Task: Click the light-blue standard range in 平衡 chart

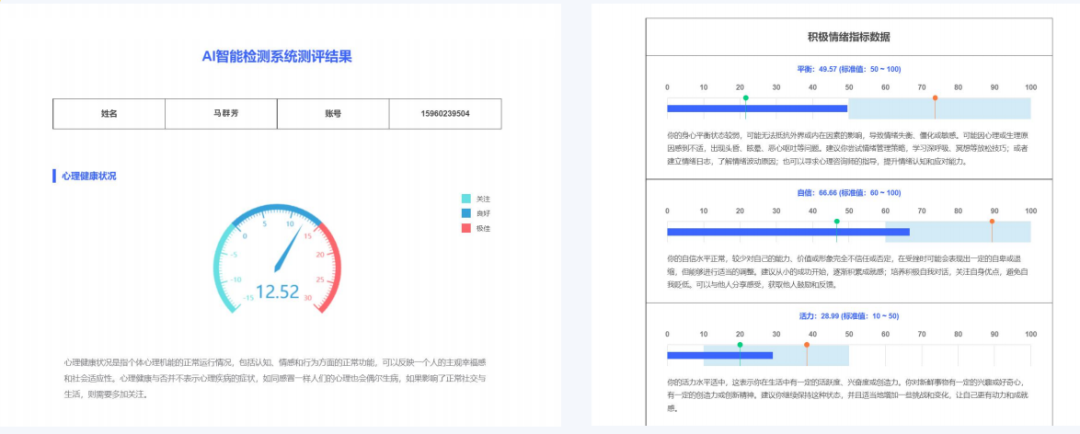Action: pos(939,108)
